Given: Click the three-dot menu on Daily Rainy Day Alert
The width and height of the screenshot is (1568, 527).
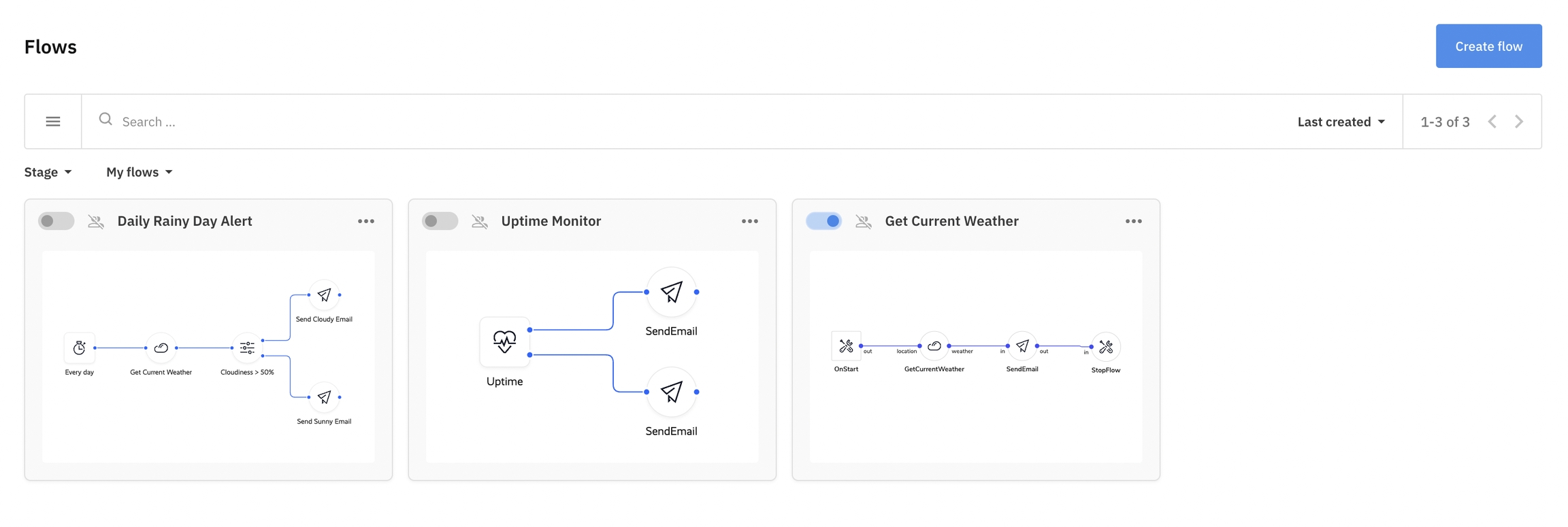Looking at the screenshot, I should tap(366, 222).
